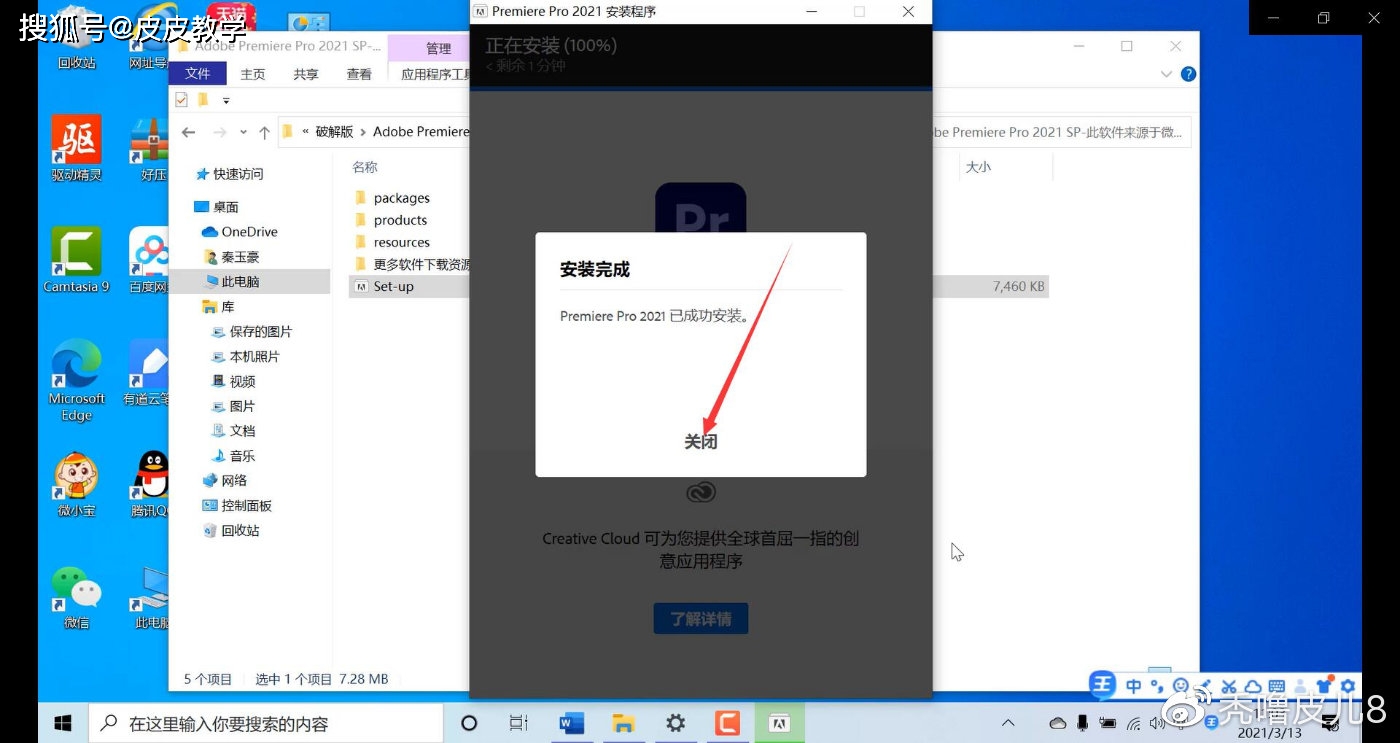Click 关闭 in the 安装完成 dialog
Viewport: 1400px width, 743px height.
[x=700, y=441]
